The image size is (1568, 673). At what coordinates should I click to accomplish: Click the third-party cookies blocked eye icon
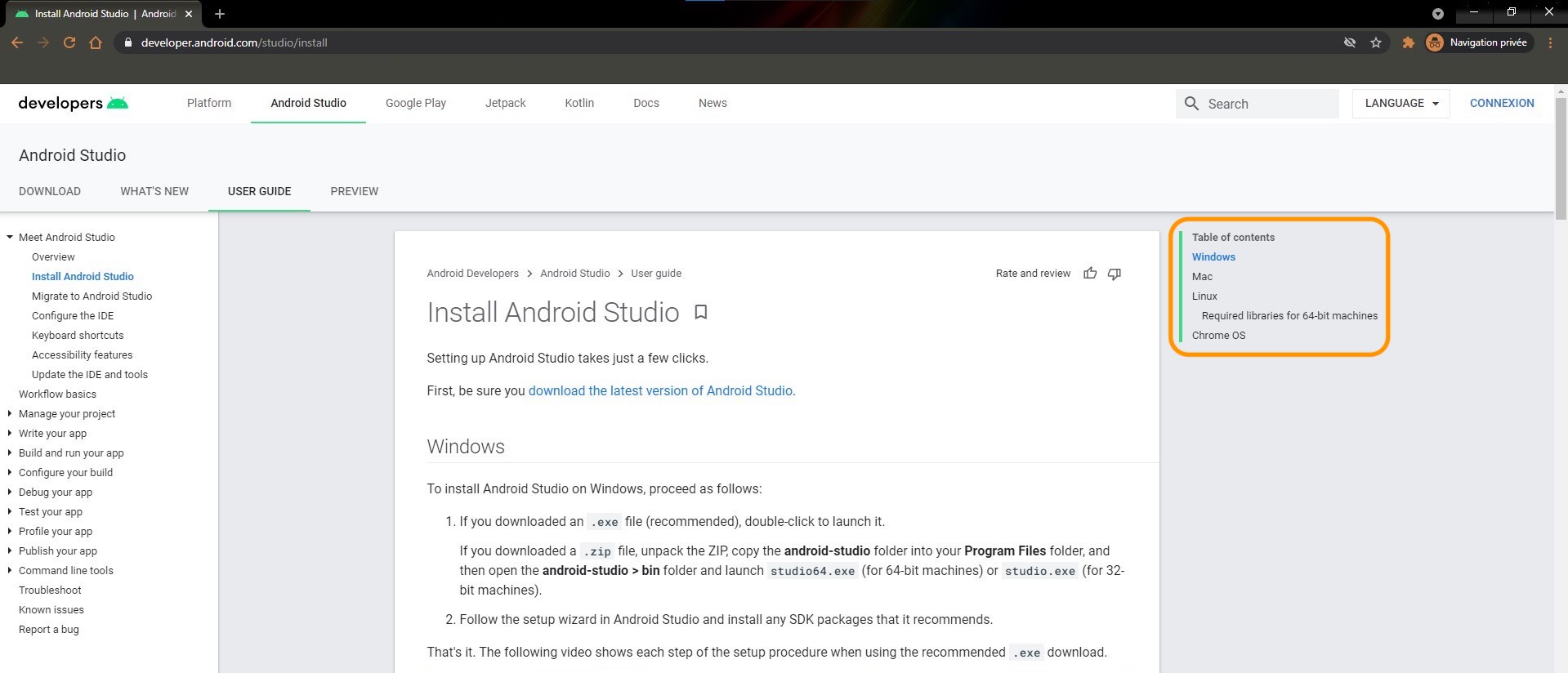pos(1350,42)
